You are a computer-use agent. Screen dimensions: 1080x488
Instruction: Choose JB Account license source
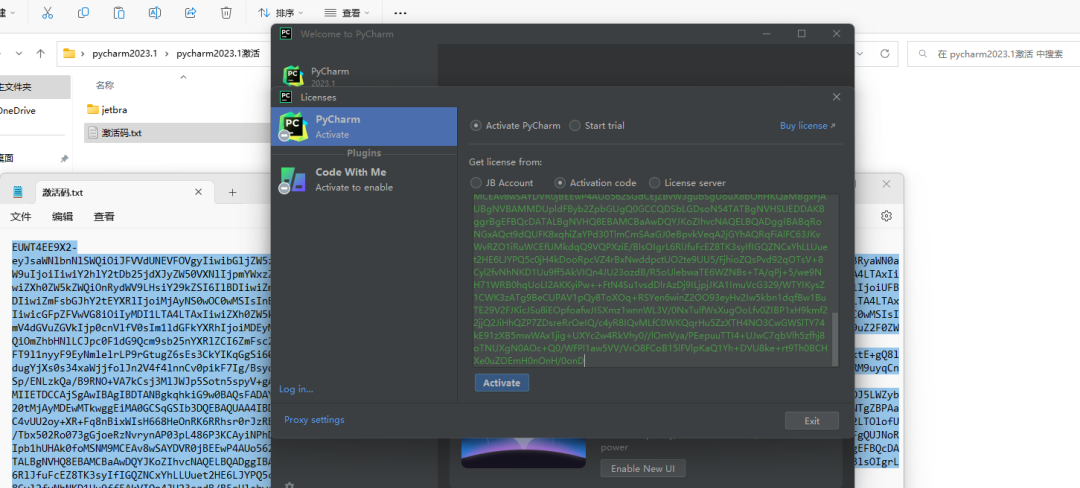coord(476,183)
